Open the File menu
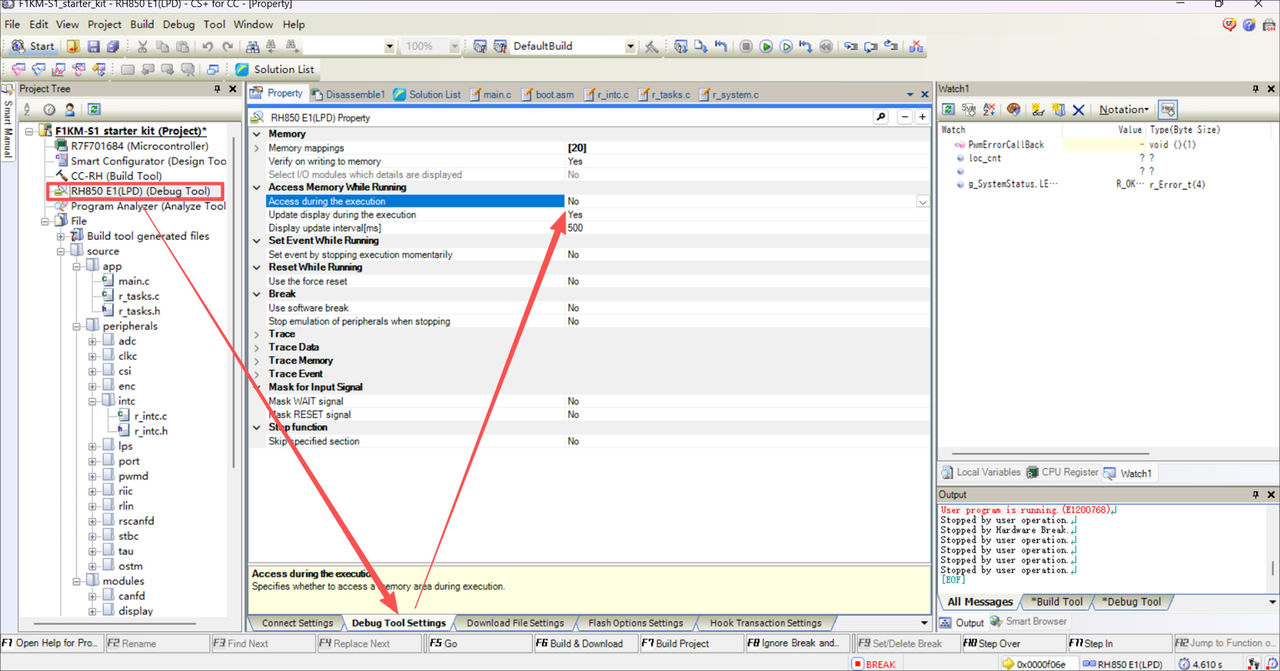 coord(12,24)
